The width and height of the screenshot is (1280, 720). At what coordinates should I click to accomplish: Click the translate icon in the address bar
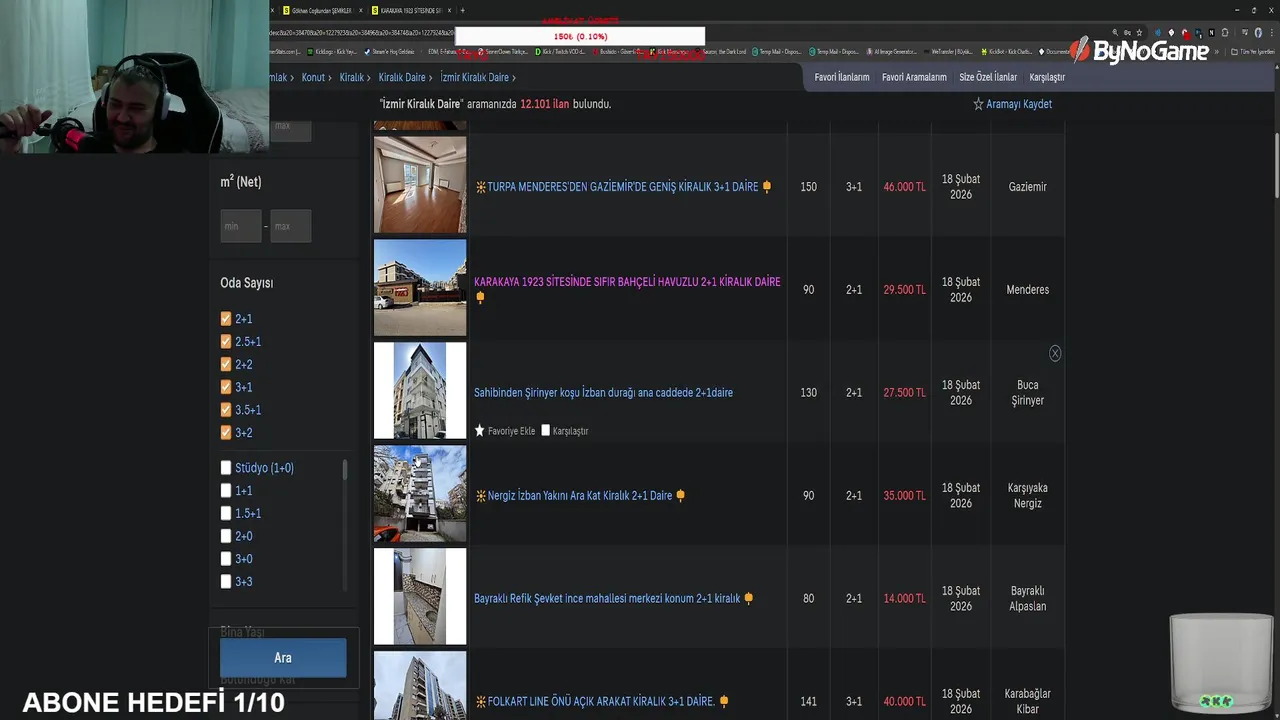(x=1126, y=33)
